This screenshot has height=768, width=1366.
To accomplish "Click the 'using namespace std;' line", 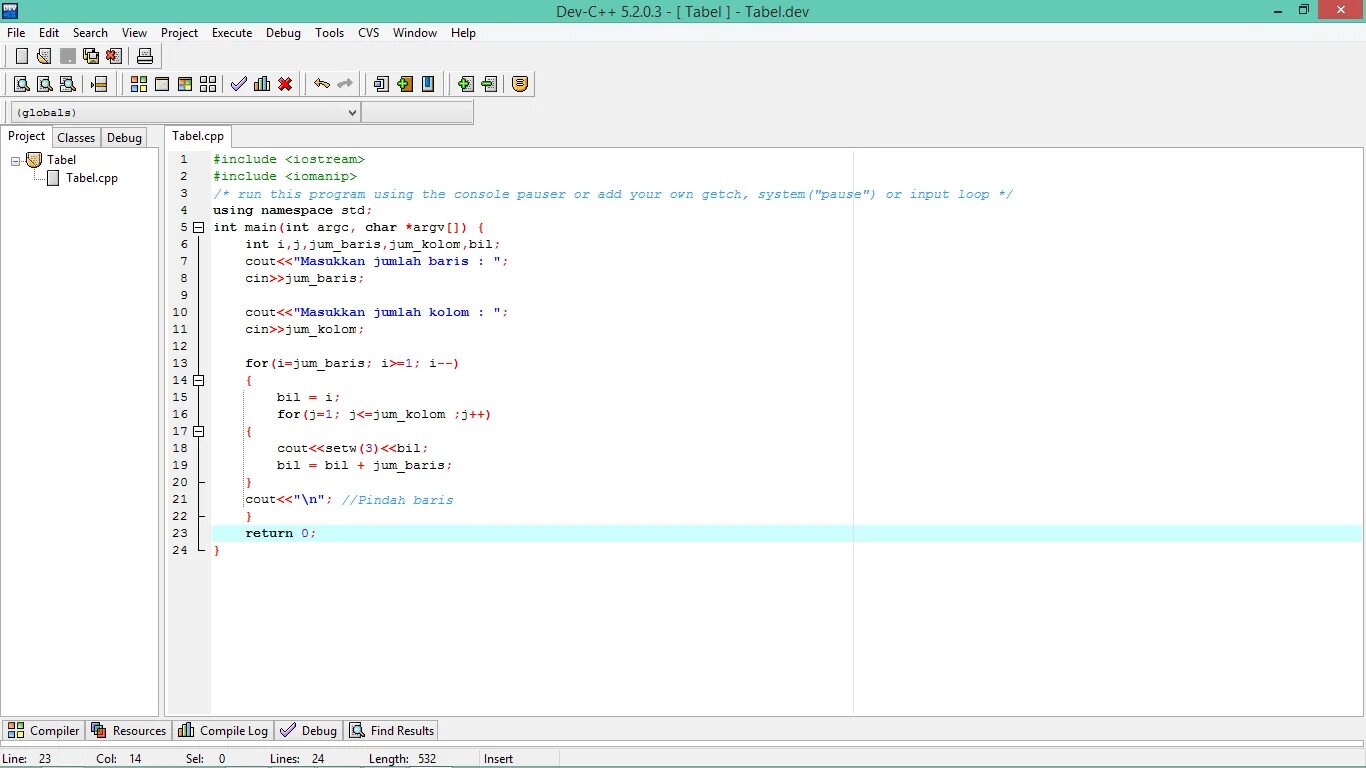I will [x=293, y=210].
